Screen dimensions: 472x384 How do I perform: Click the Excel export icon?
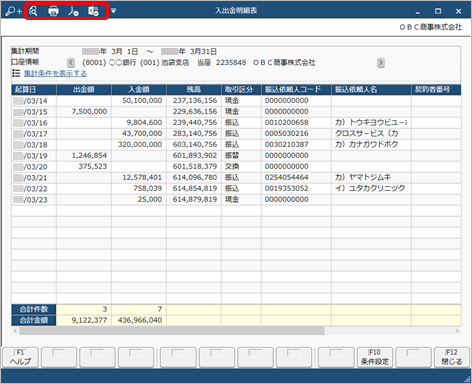click(x=93, y=11)
